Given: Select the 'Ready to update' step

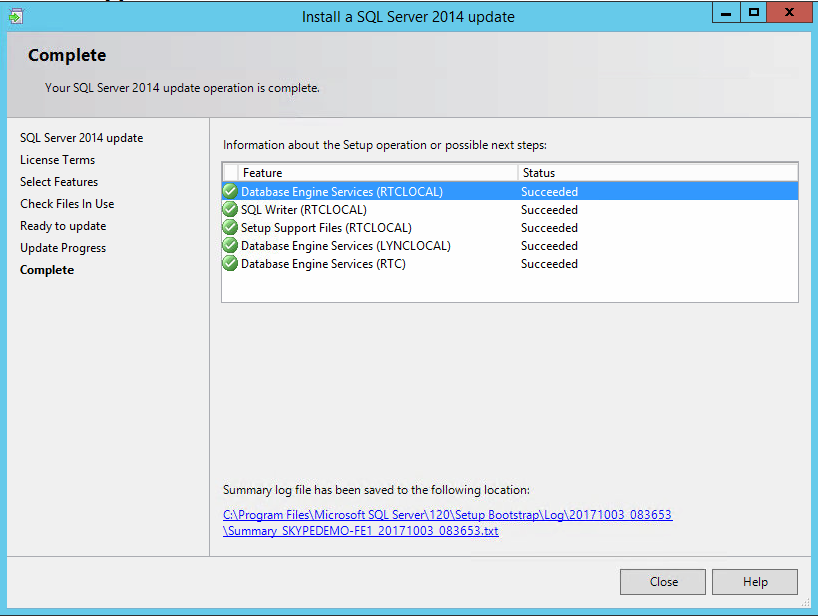Looking at the screenshot, I should 63,226.
